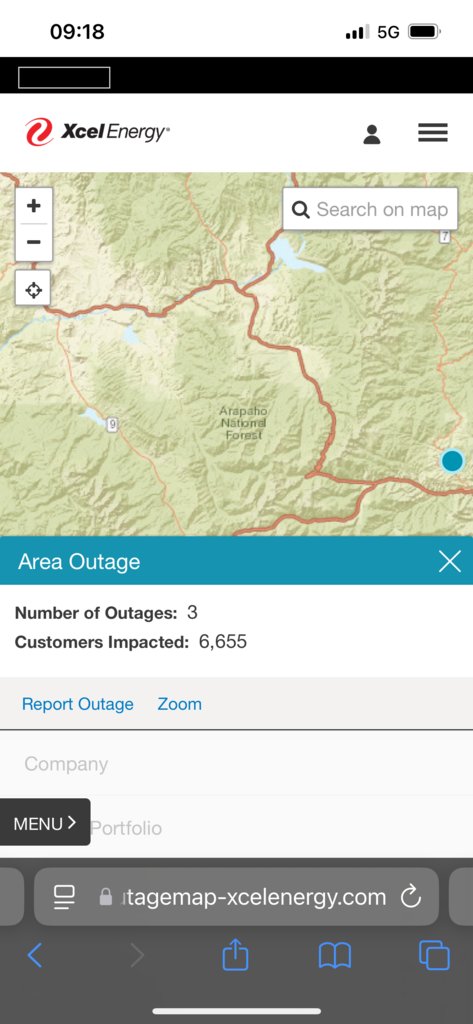Click the Report Outage link

[77, 704]
